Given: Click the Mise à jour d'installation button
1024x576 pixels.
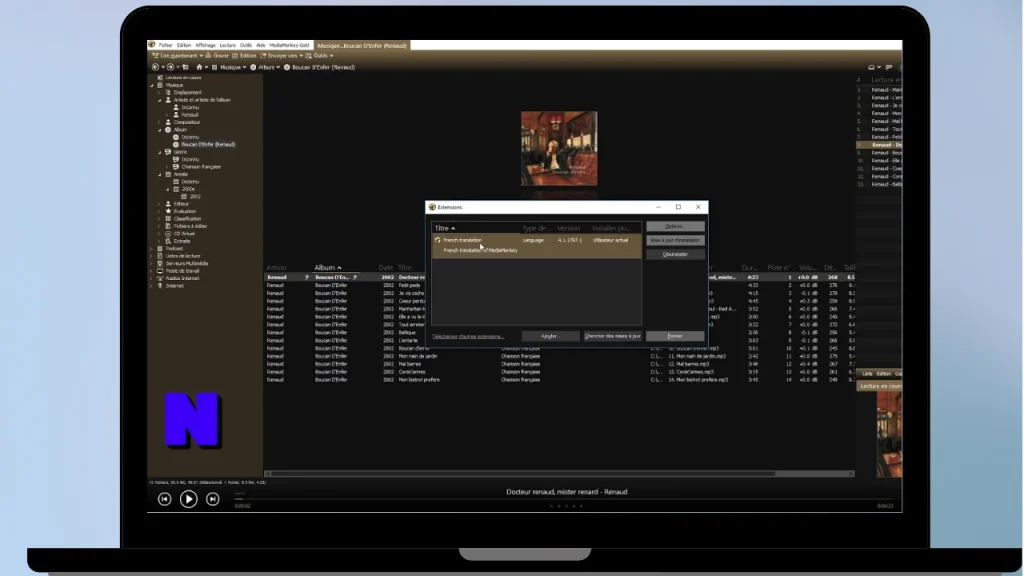Looking at the screenshot, I should pyautogui.click(x=675, y=240).
